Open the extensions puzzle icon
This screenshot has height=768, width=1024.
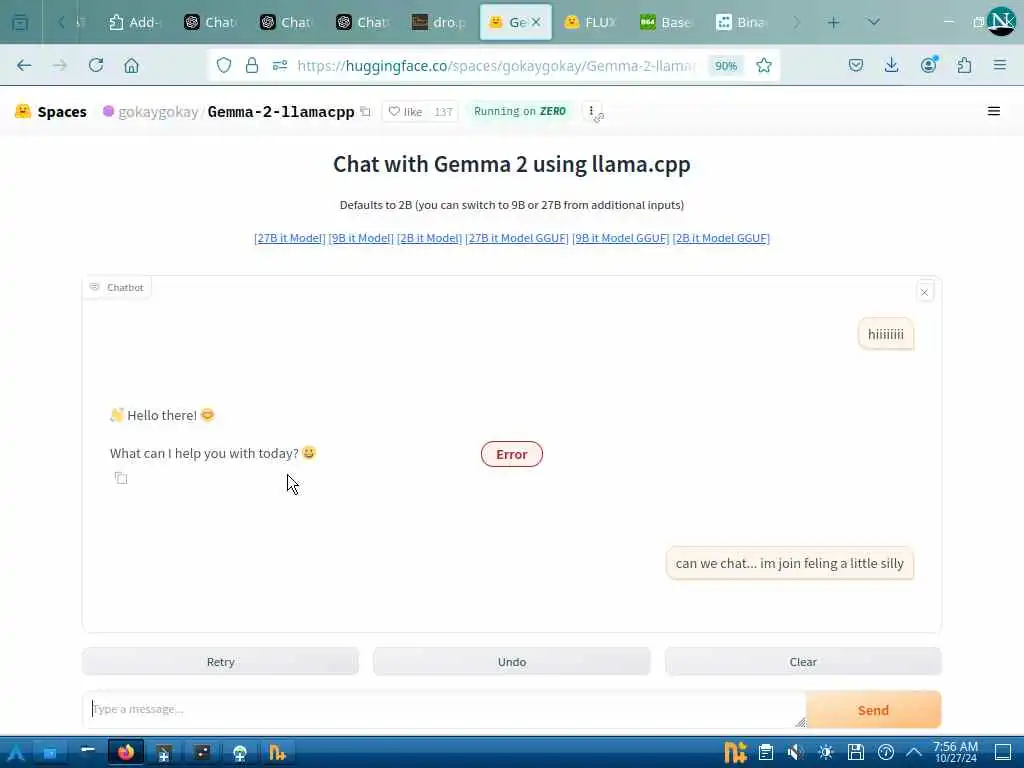(x=964, y=65)
